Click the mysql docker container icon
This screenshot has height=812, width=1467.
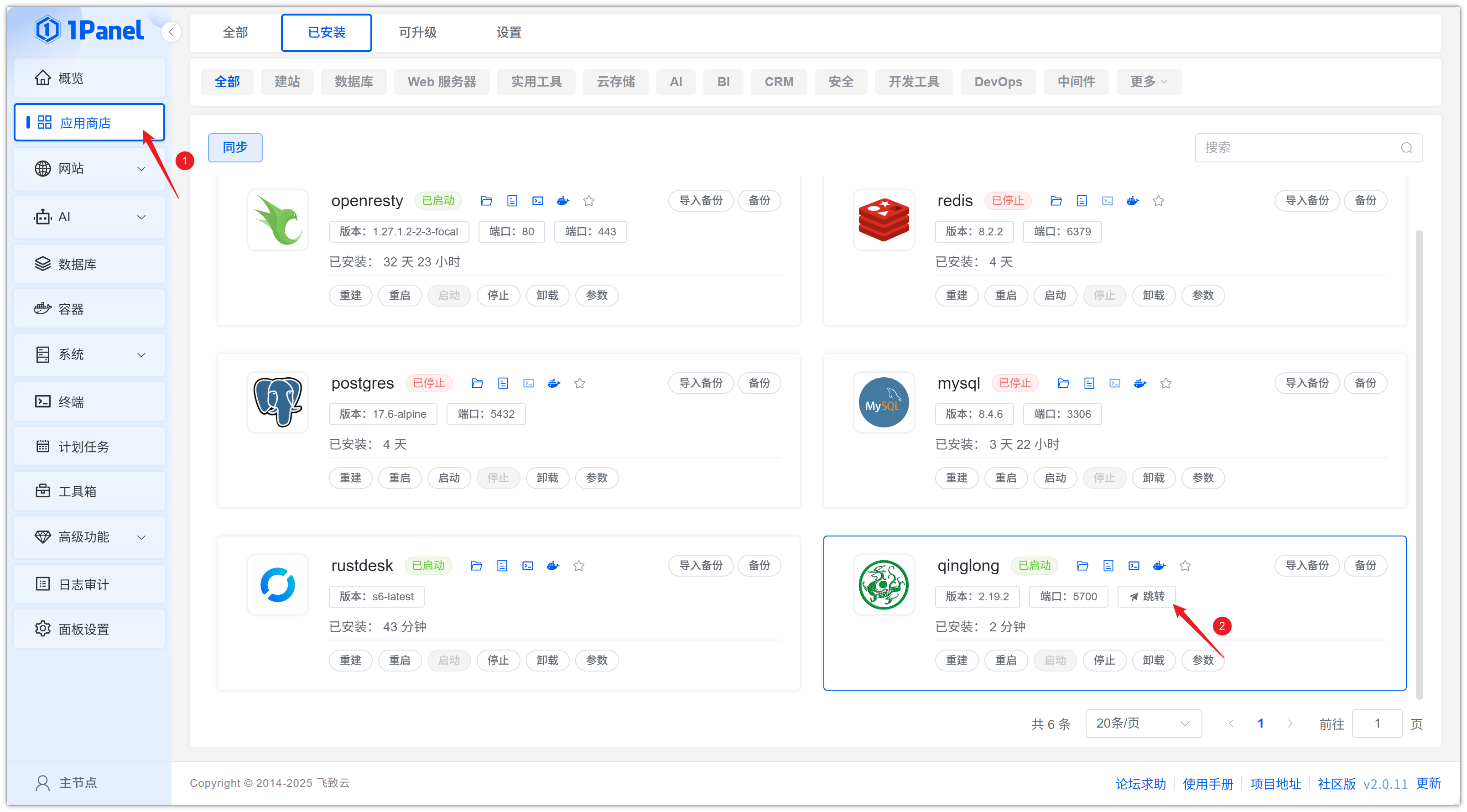click(x=1139, y=383)
